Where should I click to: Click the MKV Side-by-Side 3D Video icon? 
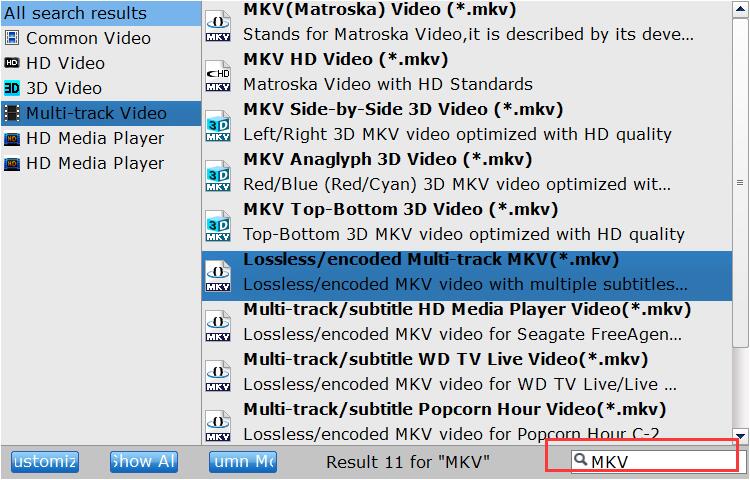[218, 126]
